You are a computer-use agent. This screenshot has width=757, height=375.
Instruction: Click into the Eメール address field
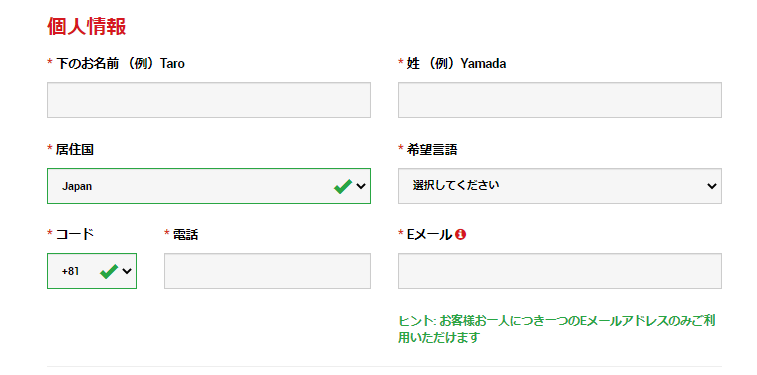point(560,271)
